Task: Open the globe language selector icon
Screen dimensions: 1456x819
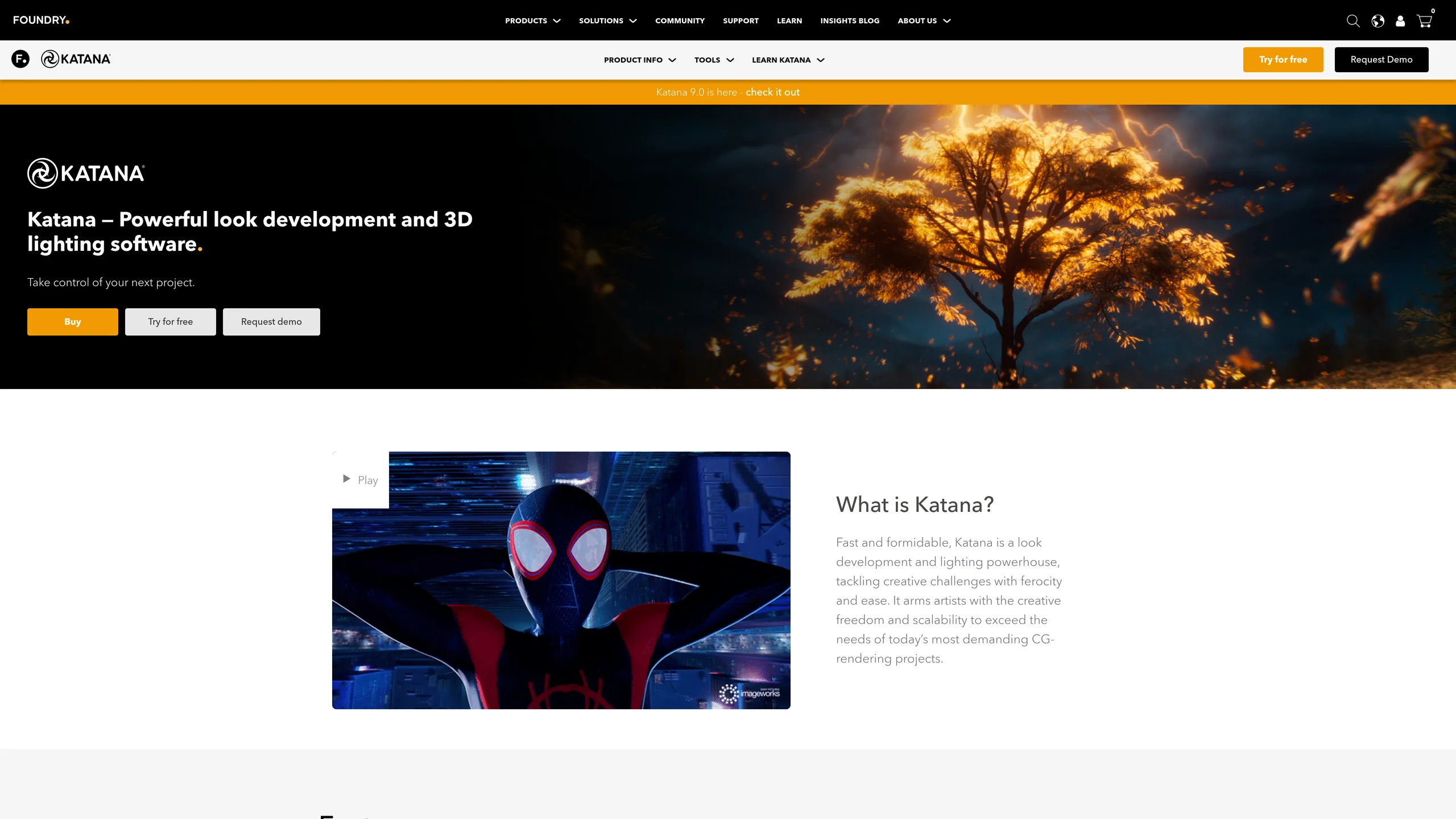Action: coord(1378,21)
